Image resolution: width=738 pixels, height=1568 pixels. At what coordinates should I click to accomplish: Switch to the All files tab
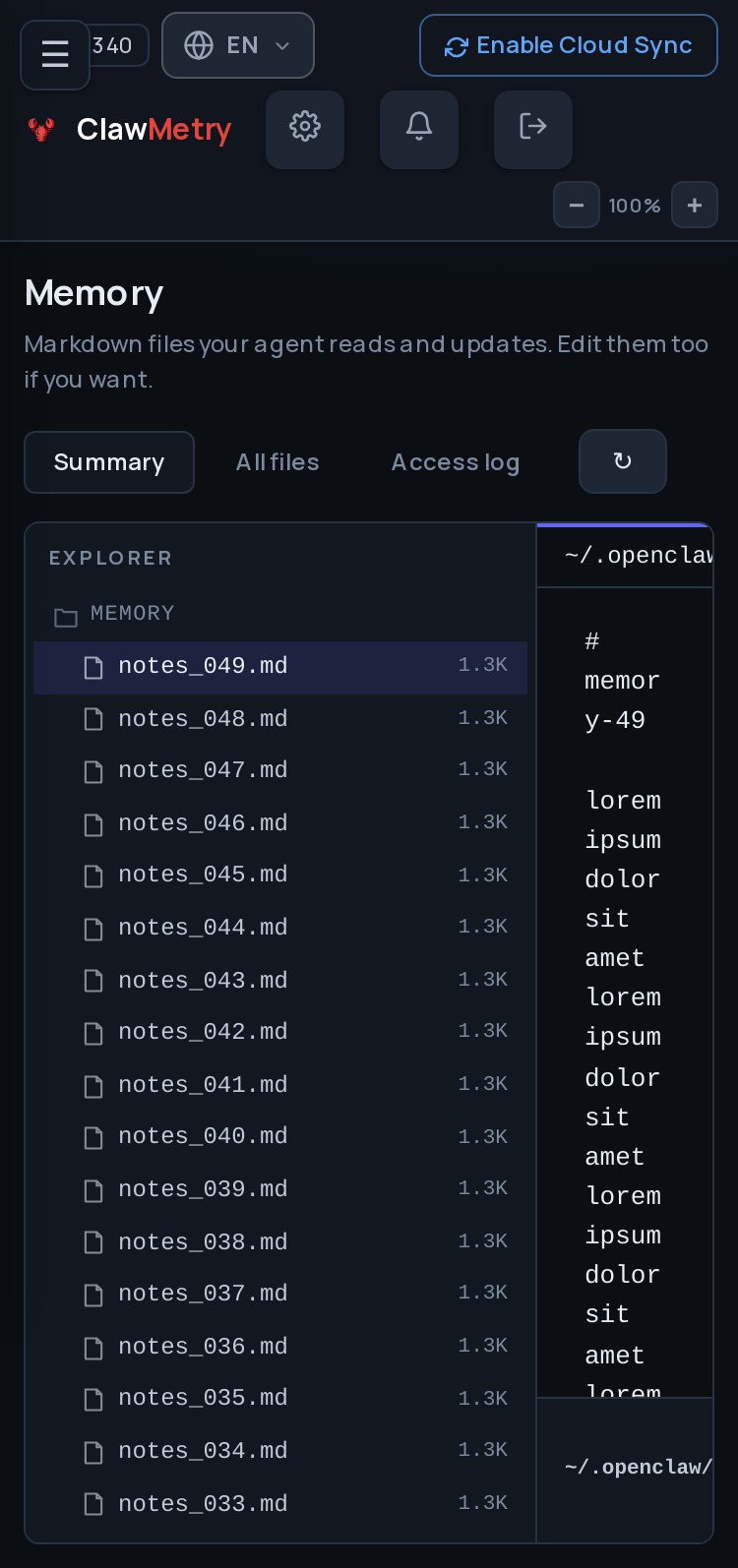tap(277, 462)
